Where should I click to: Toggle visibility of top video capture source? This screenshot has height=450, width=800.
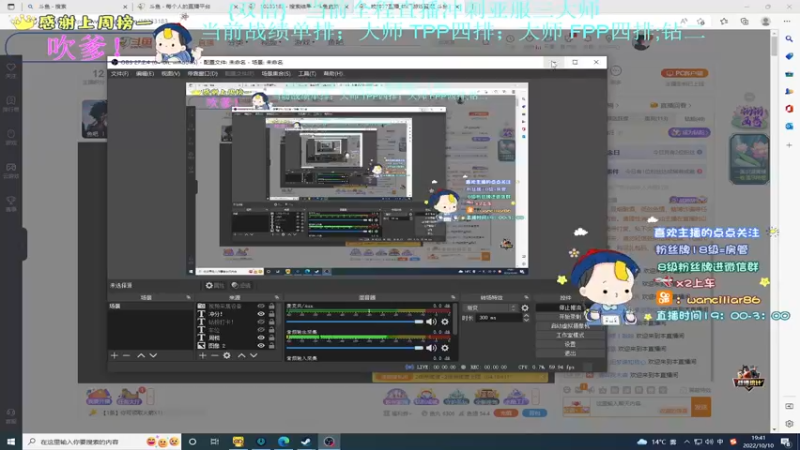(261, 307)
